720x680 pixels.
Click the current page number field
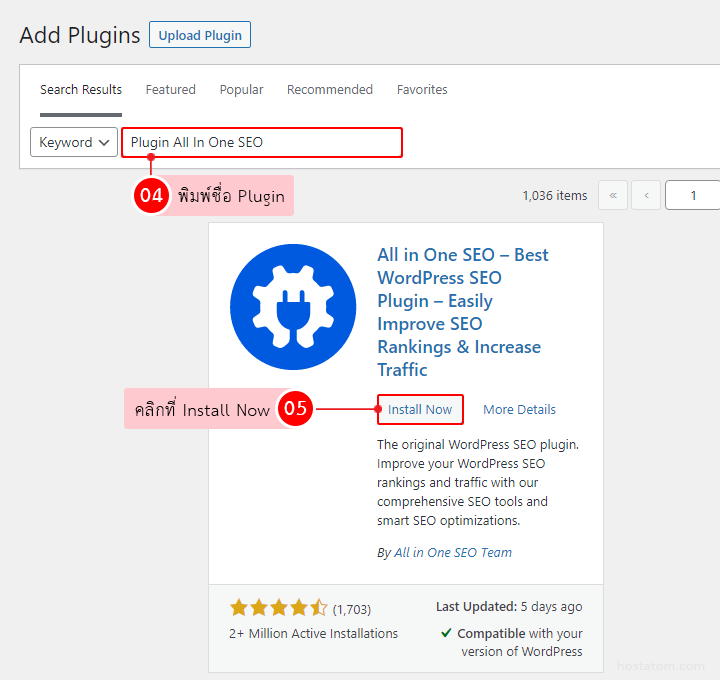click(x=693, y=196)
